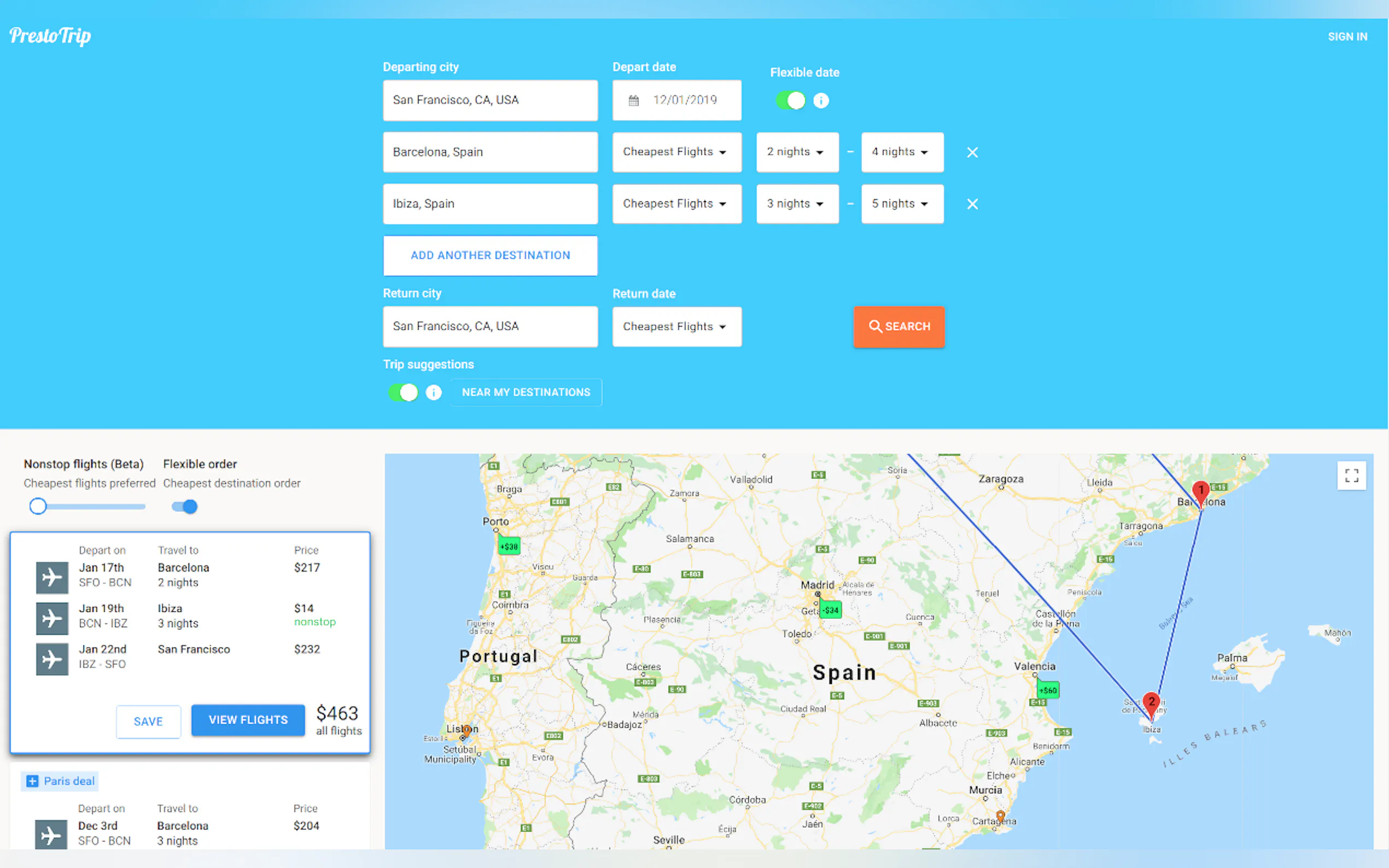The height and width of the screenshot is (868, 1389).
Task: Turn off the Flexible date toggle
Action: tap(791, 101)
